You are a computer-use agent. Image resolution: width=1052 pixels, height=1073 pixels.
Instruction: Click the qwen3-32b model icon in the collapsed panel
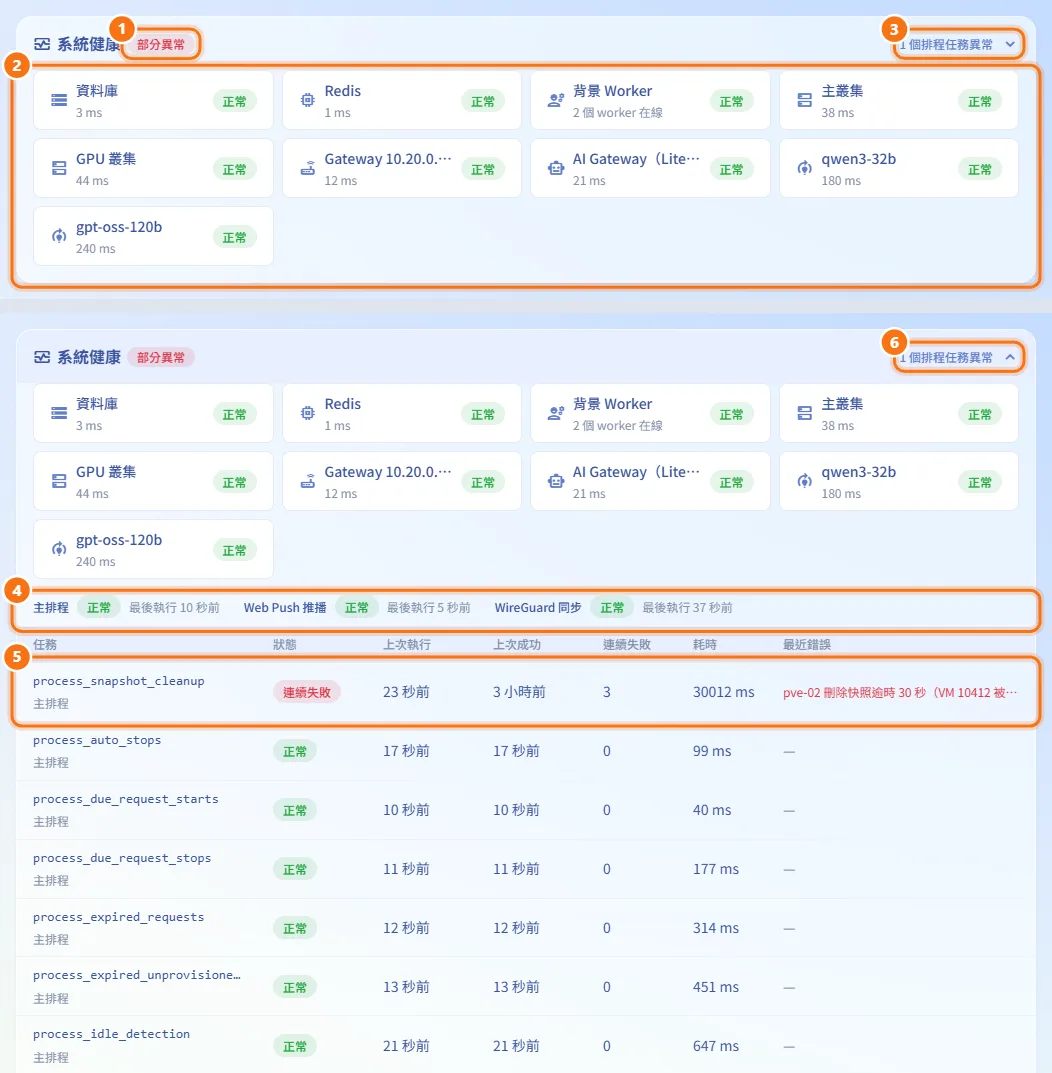tap(805, 168)
